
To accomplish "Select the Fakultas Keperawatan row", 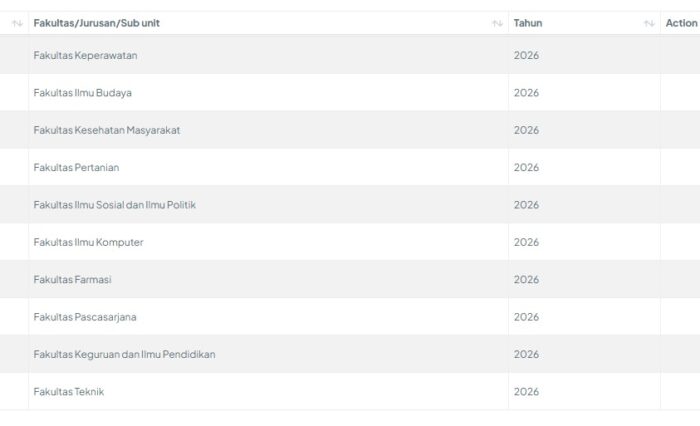I will (x=85, y=55).
